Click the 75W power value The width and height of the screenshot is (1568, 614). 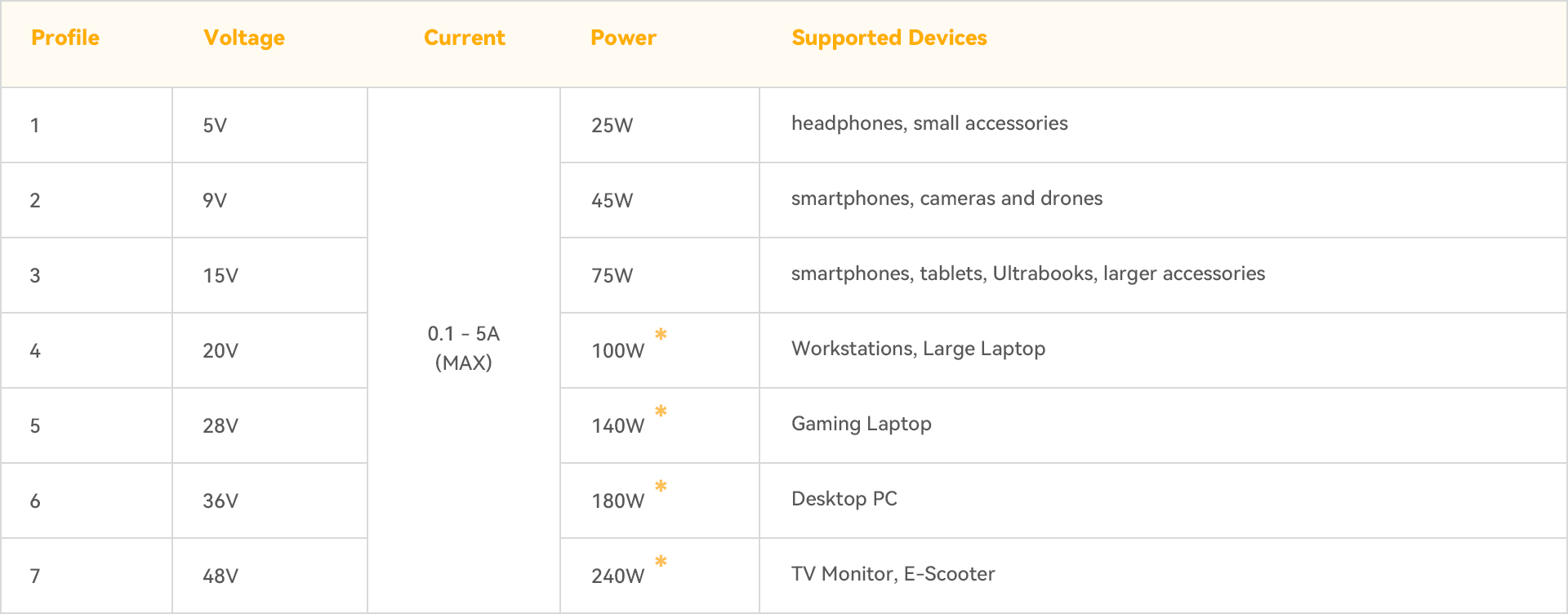coord(612,275)
